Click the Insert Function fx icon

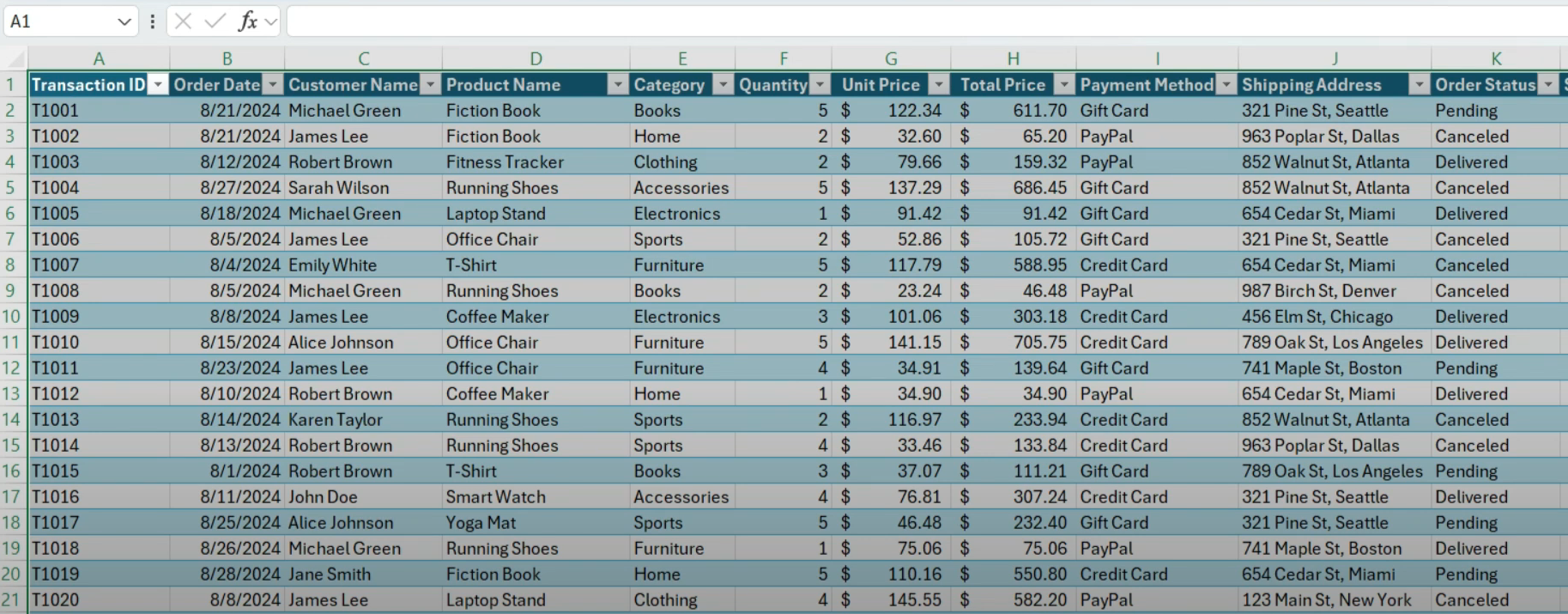pyautogui.click(x=247, y=21)
